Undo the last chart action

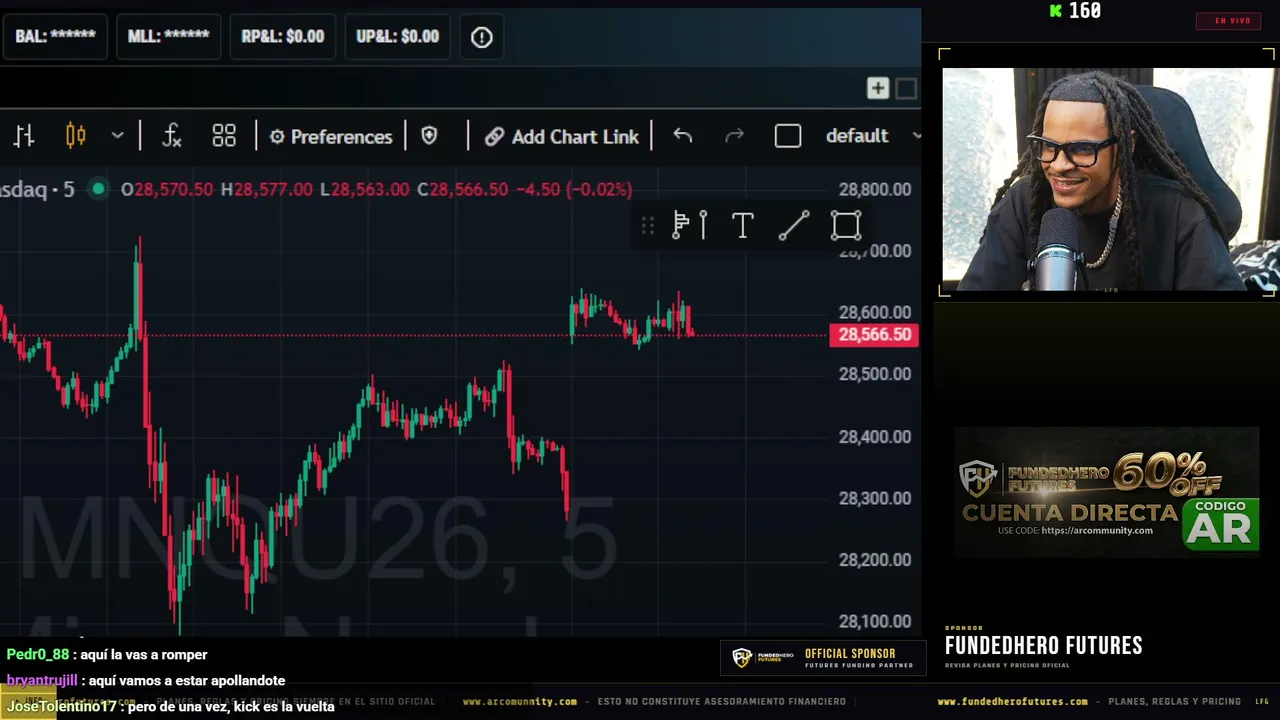683,136
